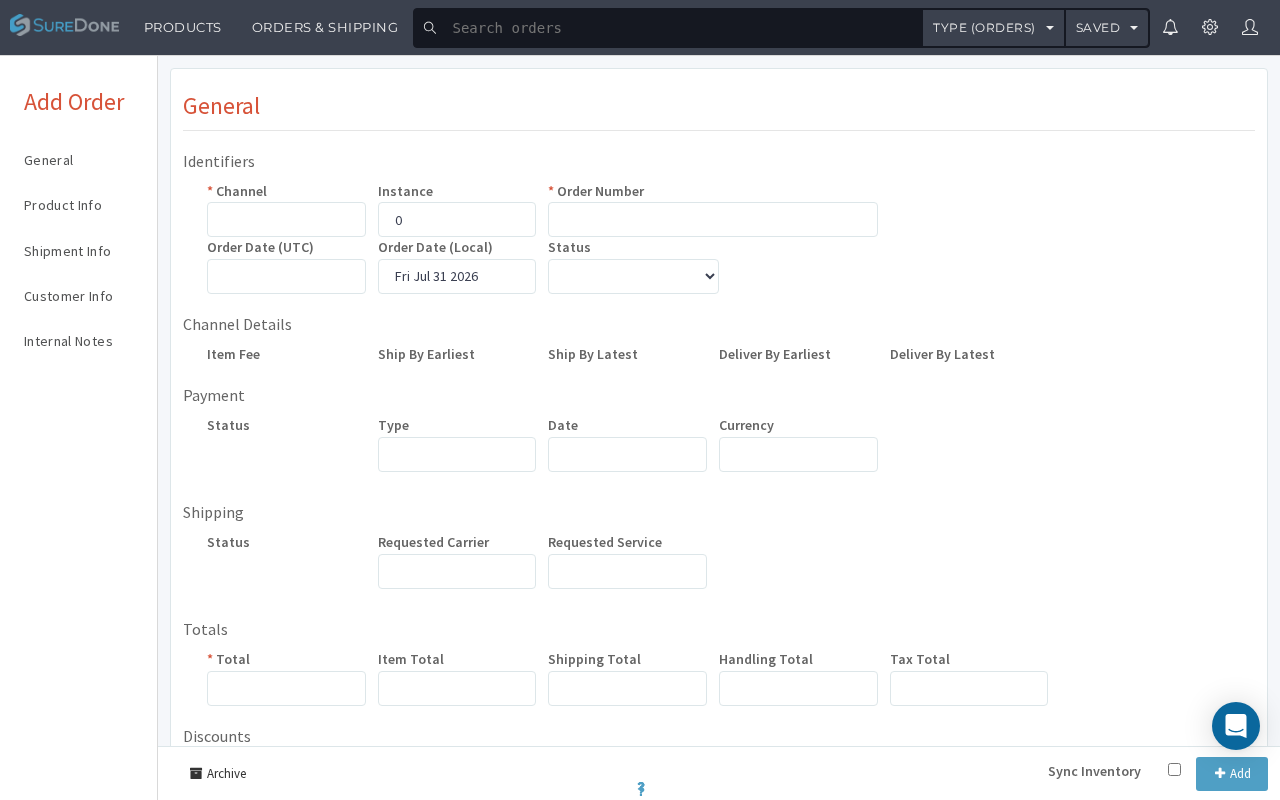
Task: Open the settings gear
Action: point(1210,27)
